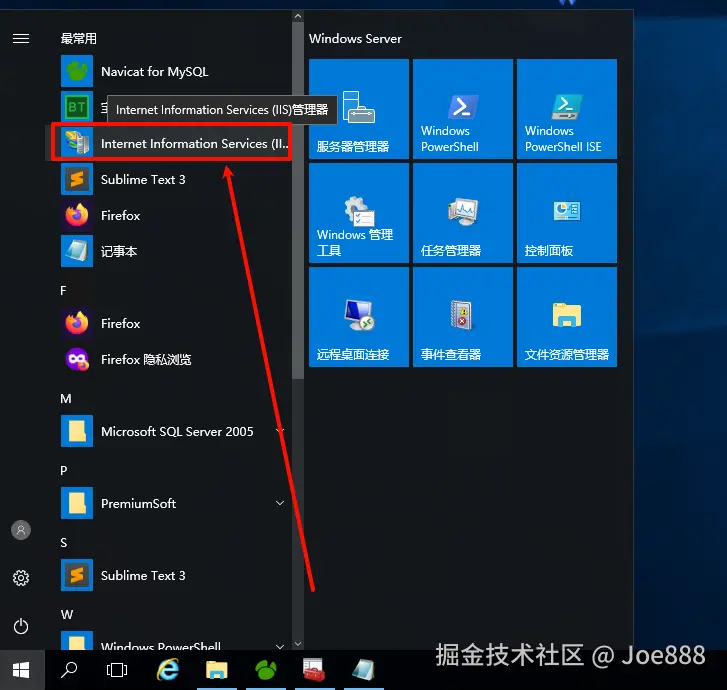Open the Windows PowerShell tile
Screen dimensions: 727x690
pos(463,109)
